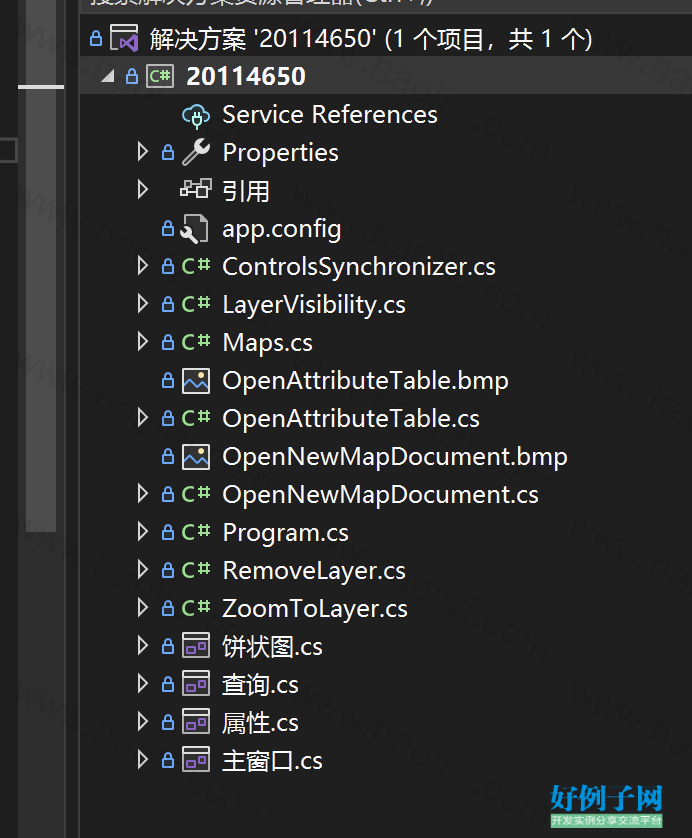The width and height of the screenshot is (692, 838).
Task: Click the lock icon beside Program.cs
Action: pyautogui.click(x=168, y=532)
